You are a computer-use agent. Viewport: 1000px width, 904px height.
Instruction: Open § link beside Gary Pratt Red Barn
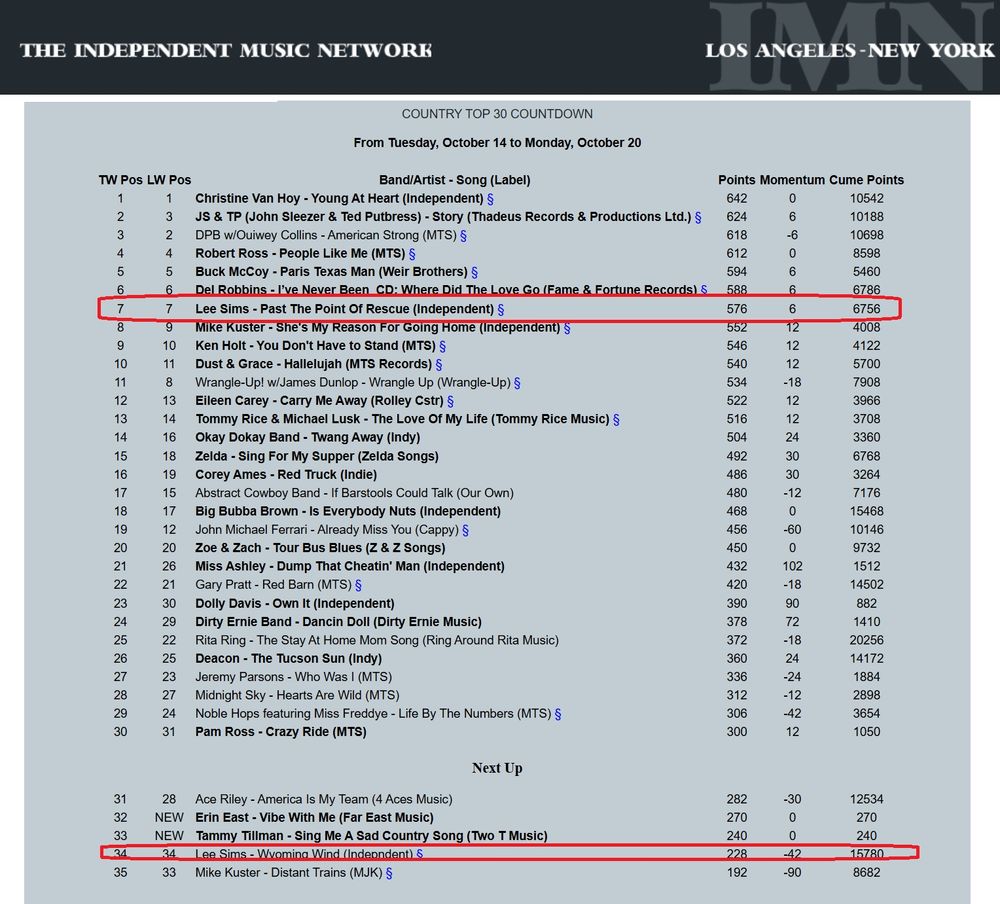pos(358,585)
